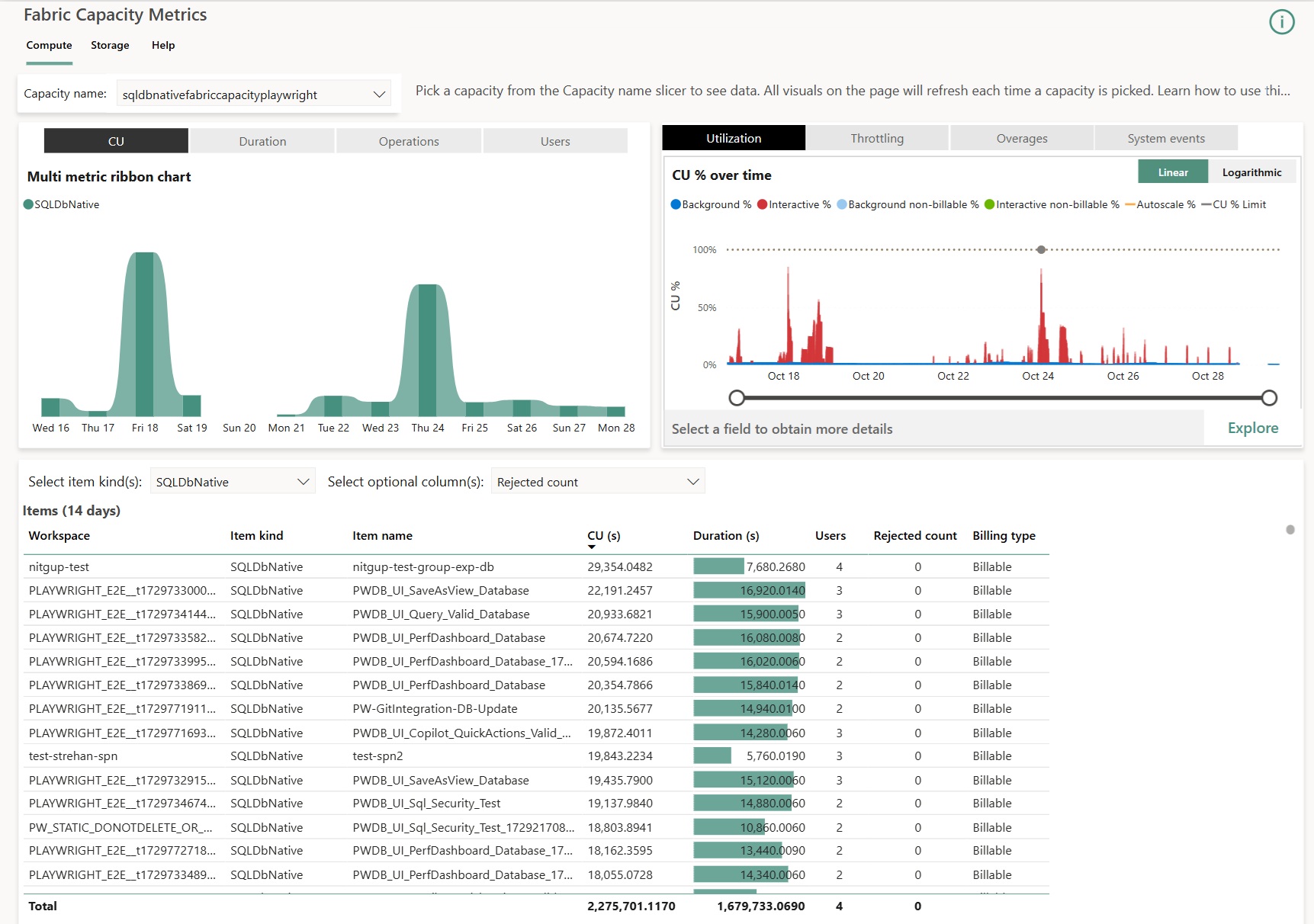Click the SQLDbNative legend dot on the ribbon chart
The image size is (1314, 924).
point(28,204)
